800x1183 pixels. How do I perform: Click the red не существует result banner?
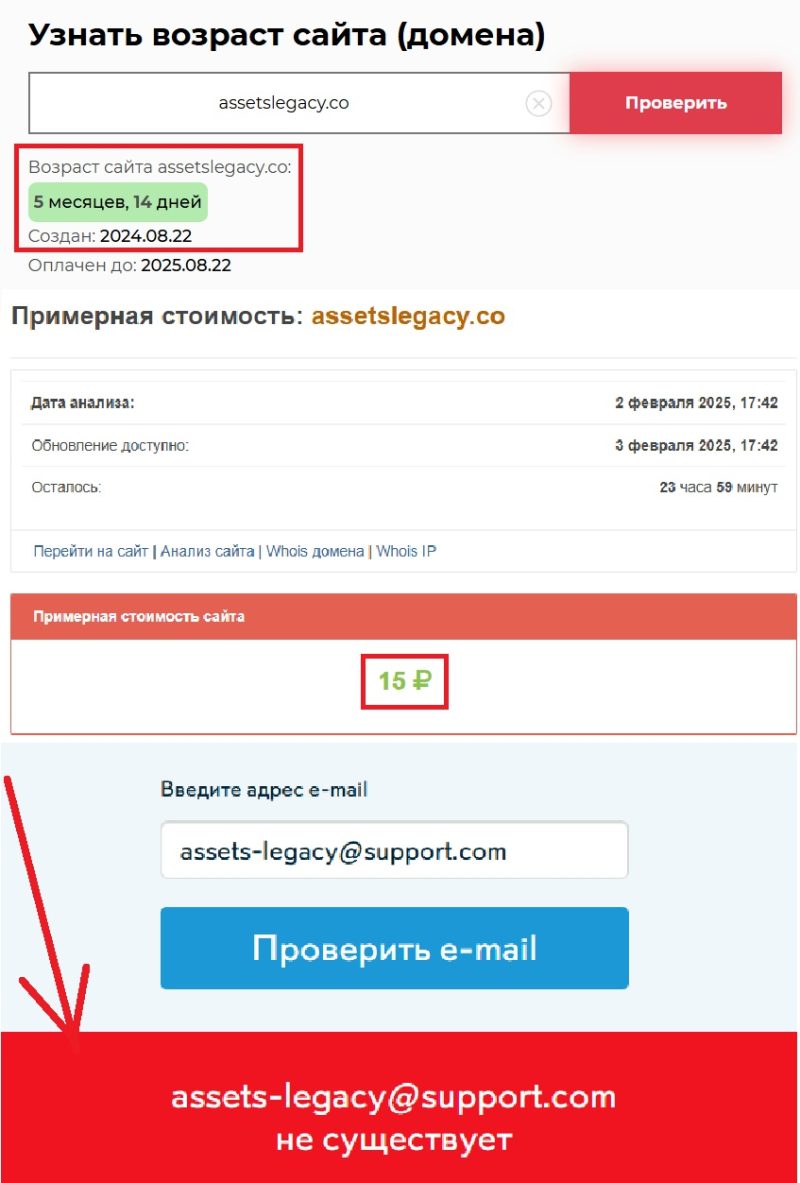pos(400,1108)
